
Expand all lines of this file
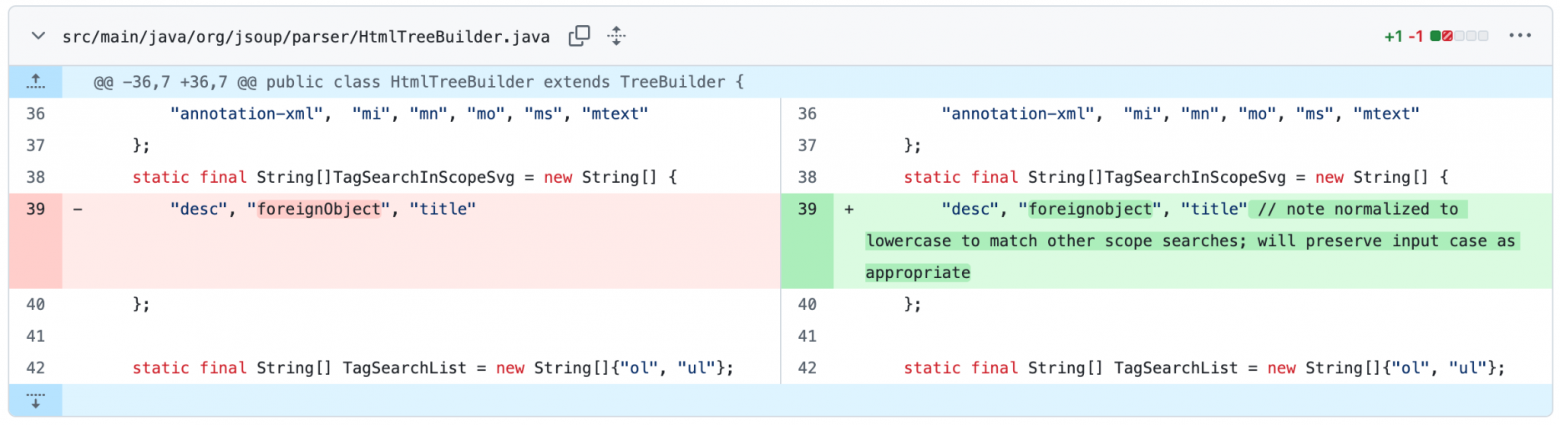(x=616, y=36)
